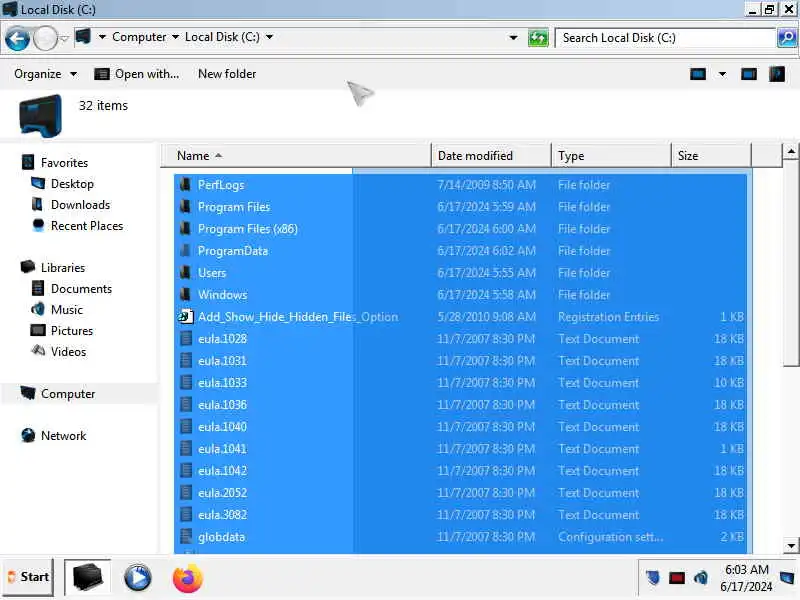Image resolution: width=800 pixels, height=600 pixels.
Task: Select the Program Files folder name
Action: [x=234, y=207]
